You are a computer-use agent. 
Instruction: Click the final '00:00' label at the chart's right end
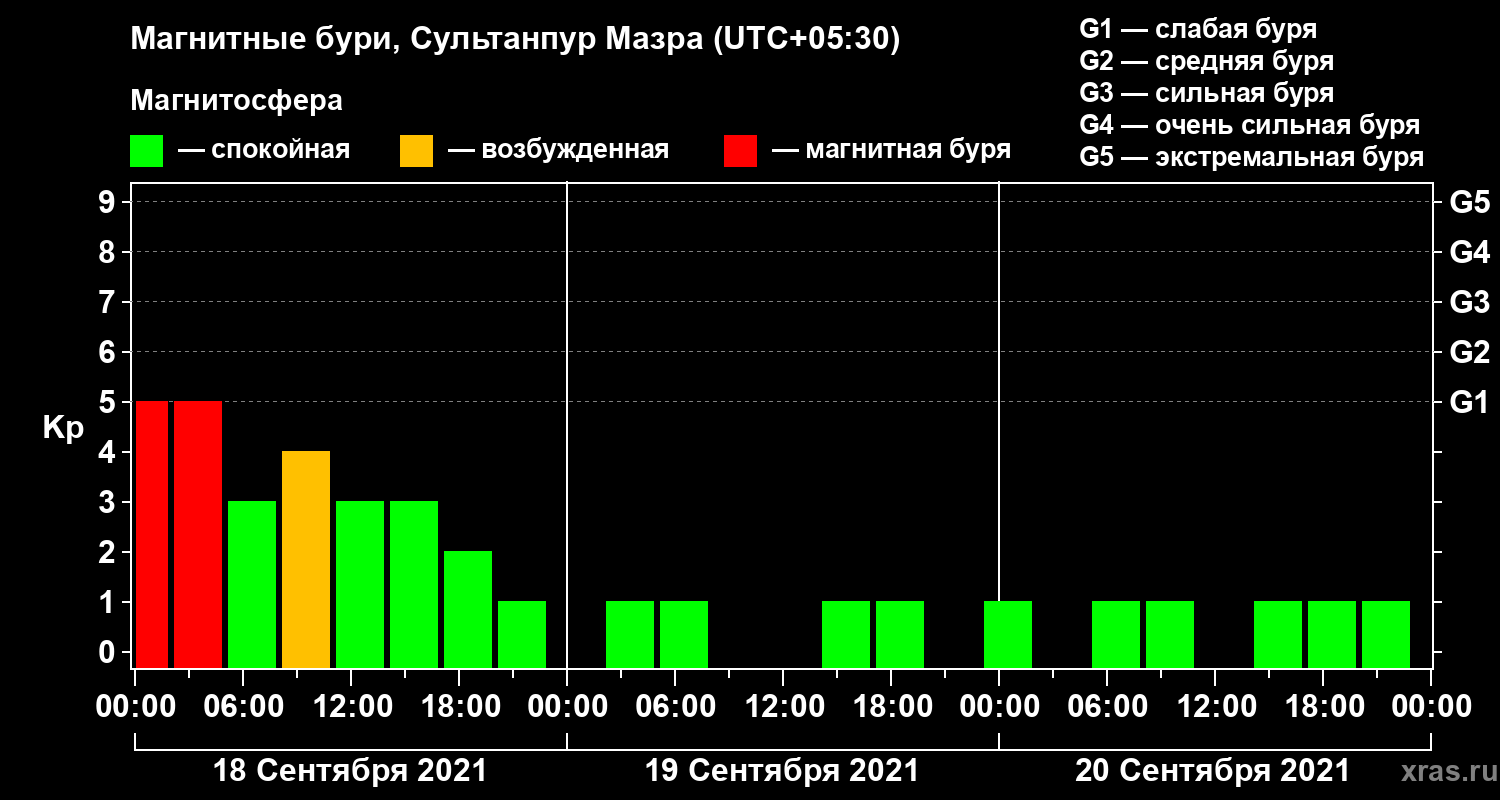click(1430, 707)
